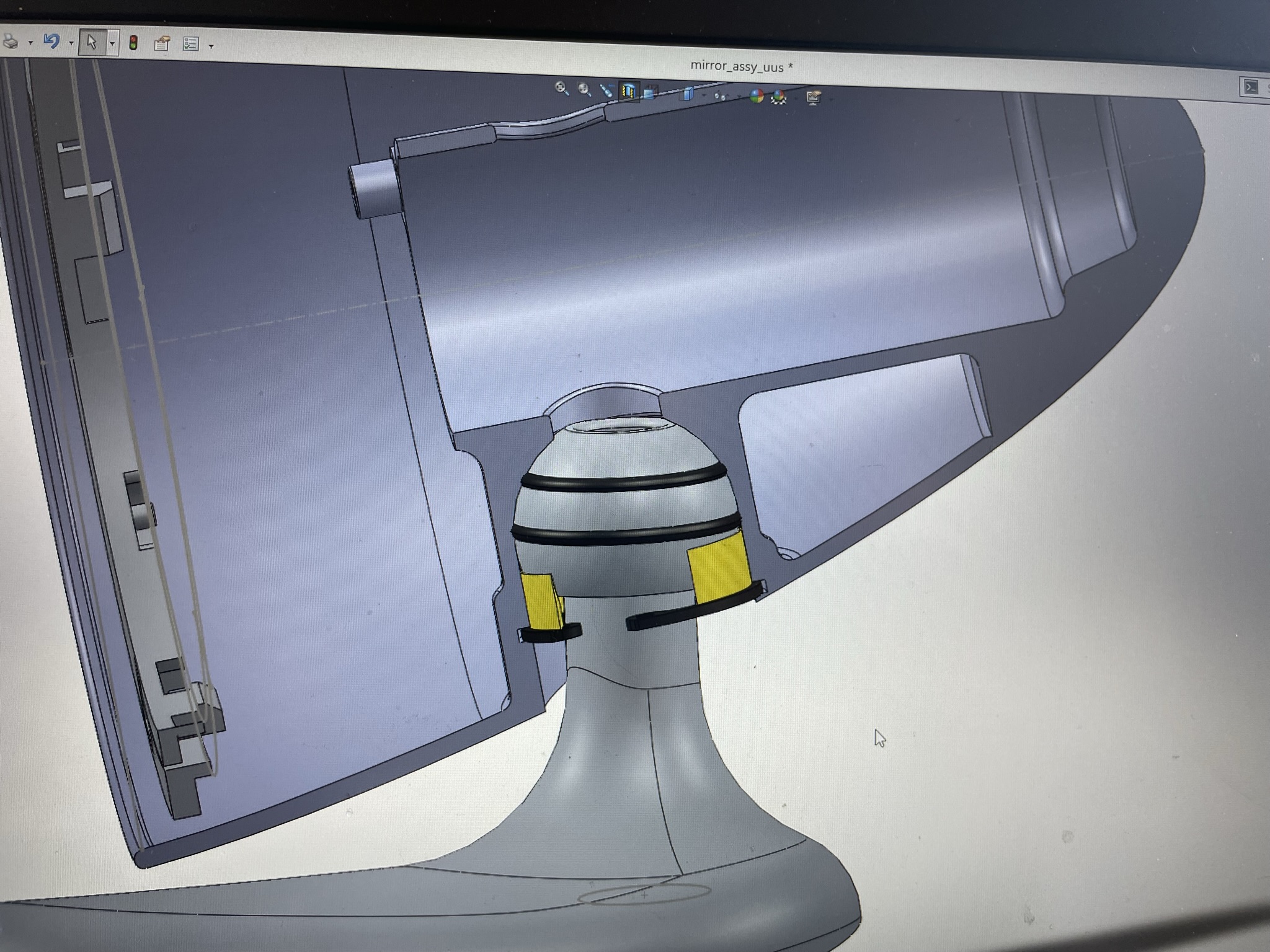The width and height of the screenshot is (1270, 952).
Task: Open Hide/Show Items glasses dropdown
Action: [x=720, y=96]
